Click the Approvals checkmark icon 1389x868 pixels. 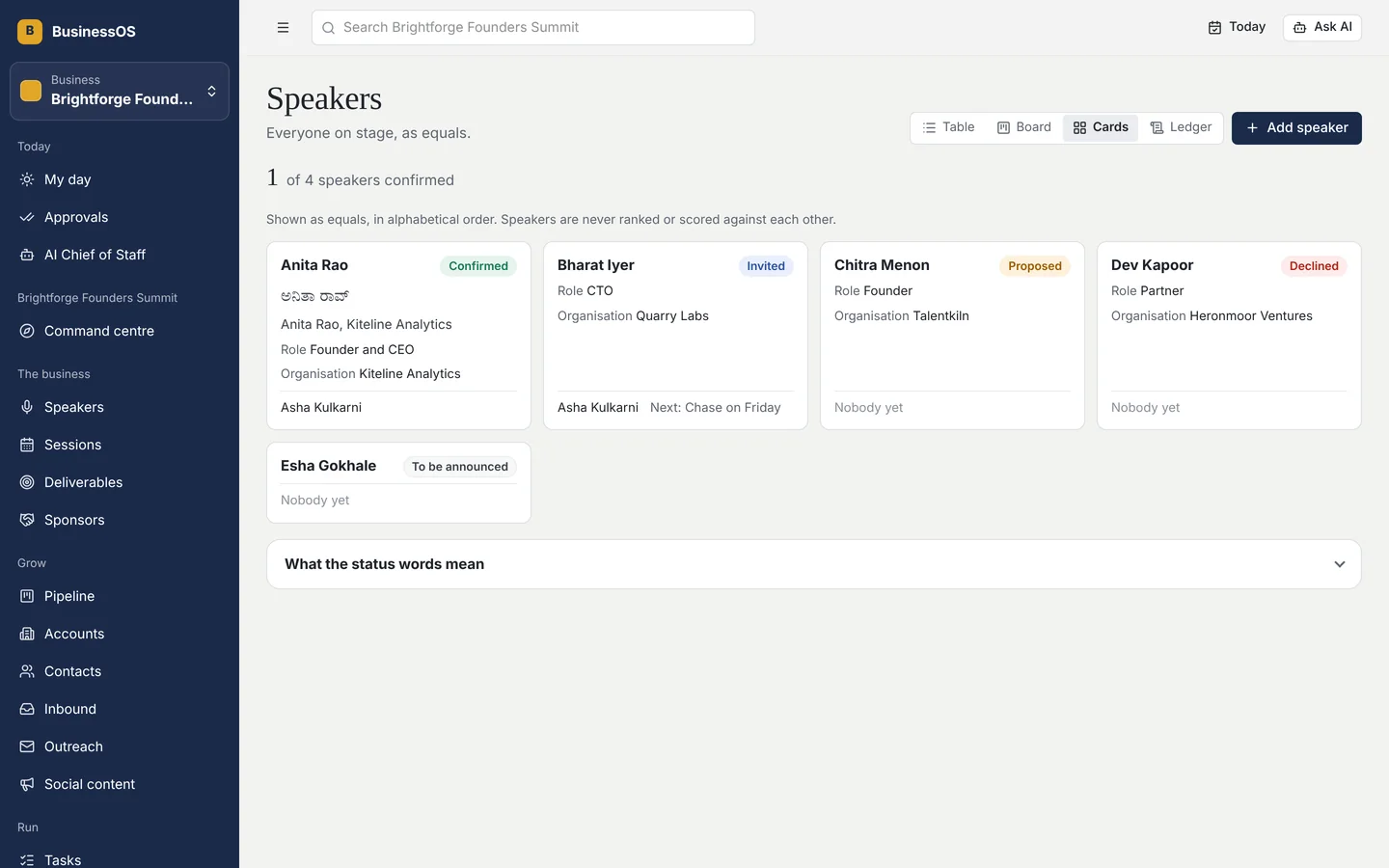point(27,217)
